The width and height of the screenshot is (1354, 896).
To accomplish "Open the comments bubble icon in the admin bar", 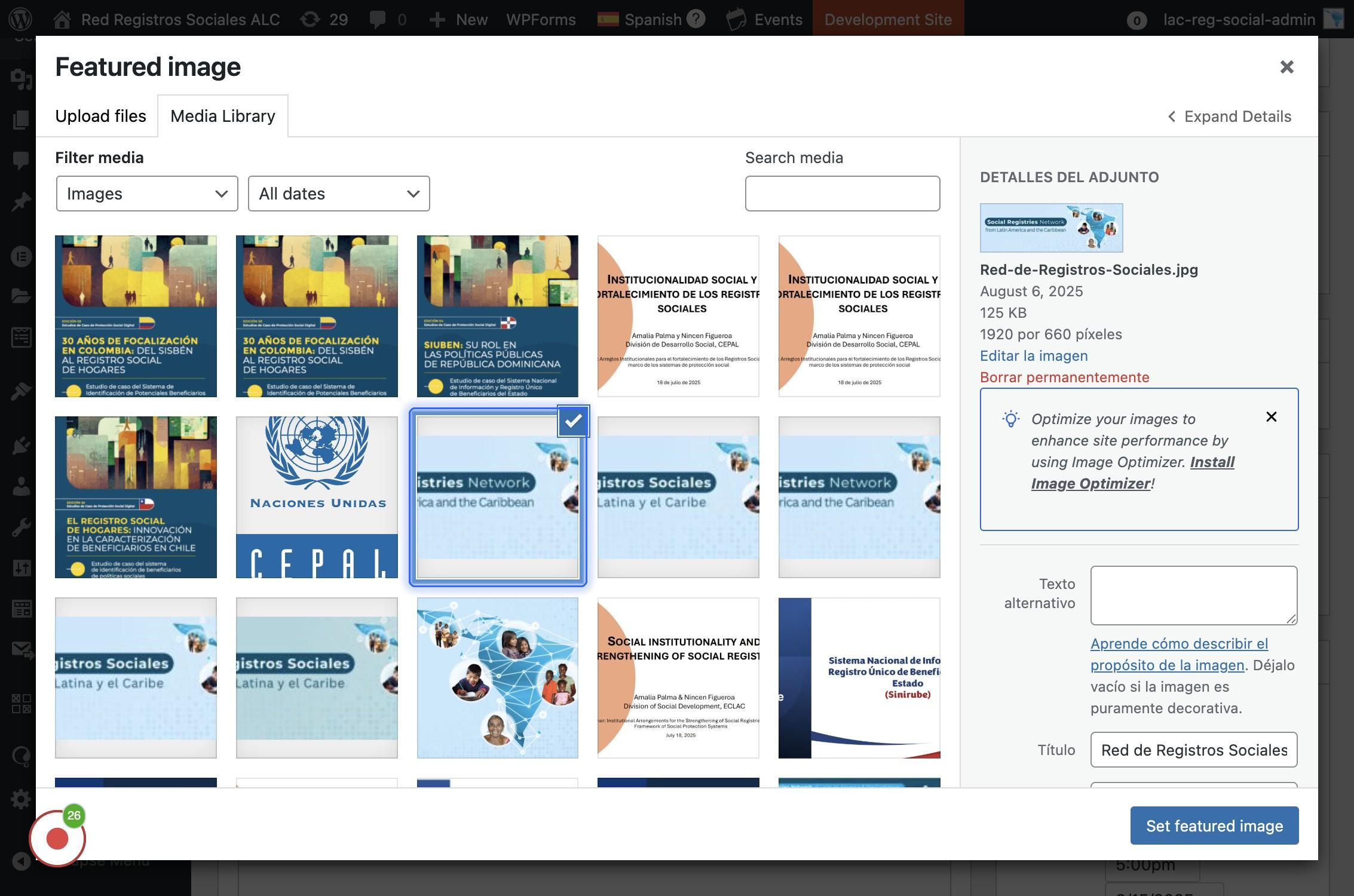I will click(x=378, y=19).
